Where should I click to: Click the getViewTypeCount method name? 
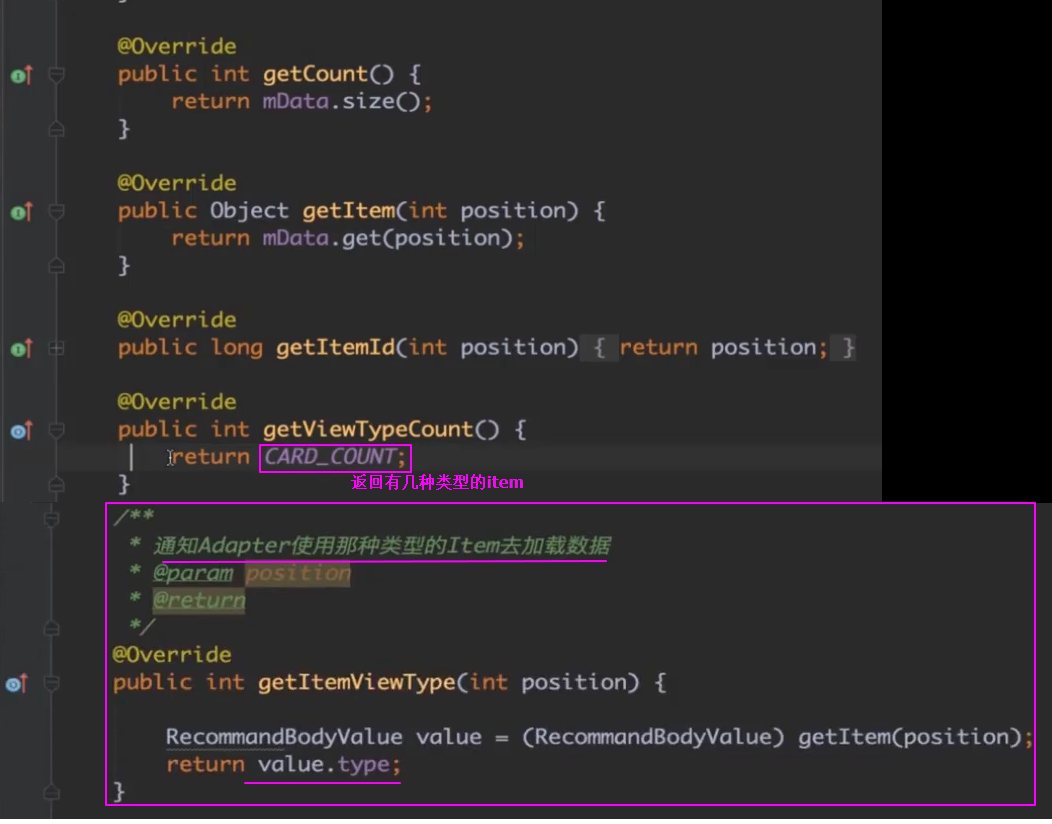click(368, 429)
